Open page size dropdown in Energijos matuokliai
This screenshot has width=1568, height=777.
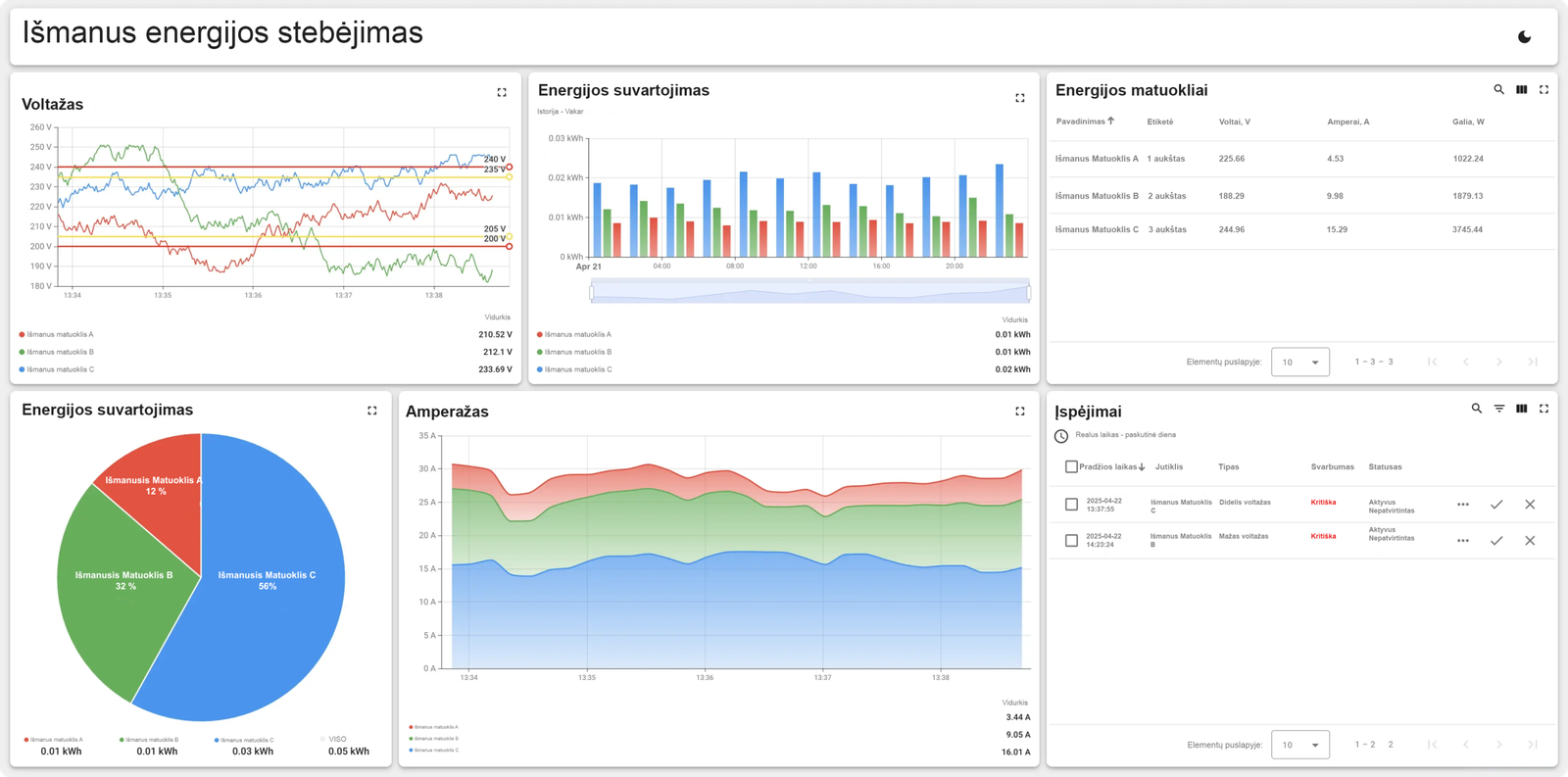tap(1299, 363)
